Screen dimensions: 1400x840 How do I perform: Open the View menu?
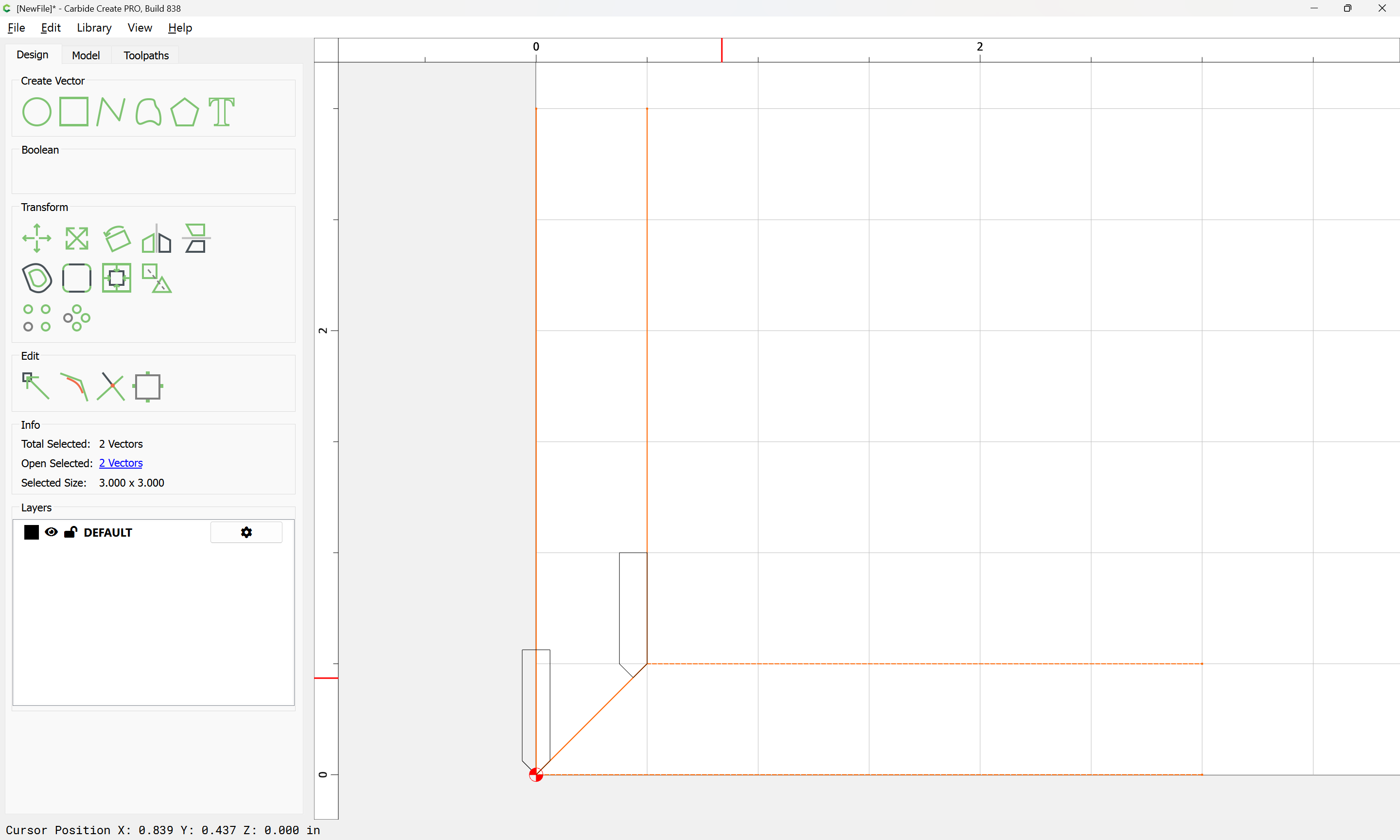click(139, 28)
